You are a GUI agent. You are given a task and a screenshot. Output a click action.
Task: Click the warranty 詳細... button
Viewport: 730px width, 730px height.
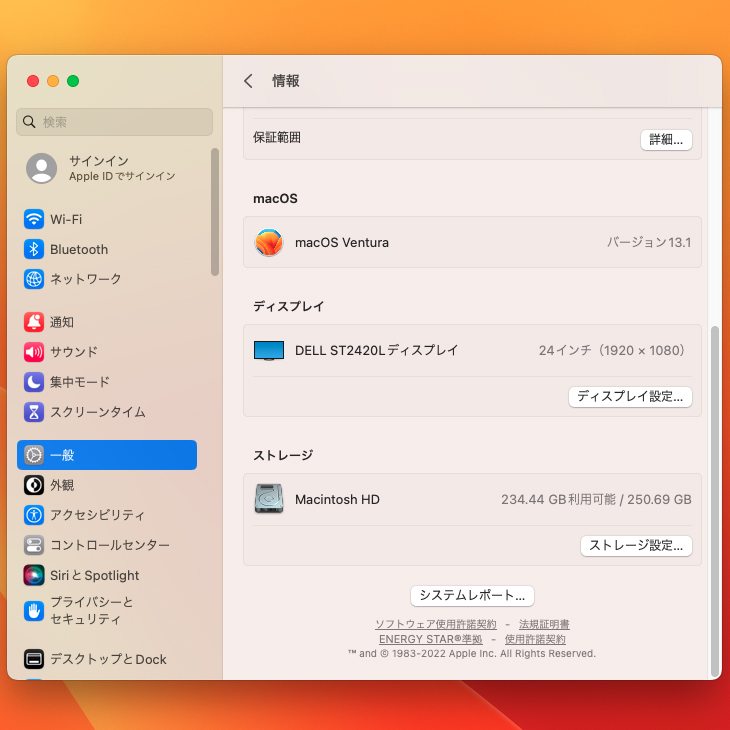pos(666,140)
